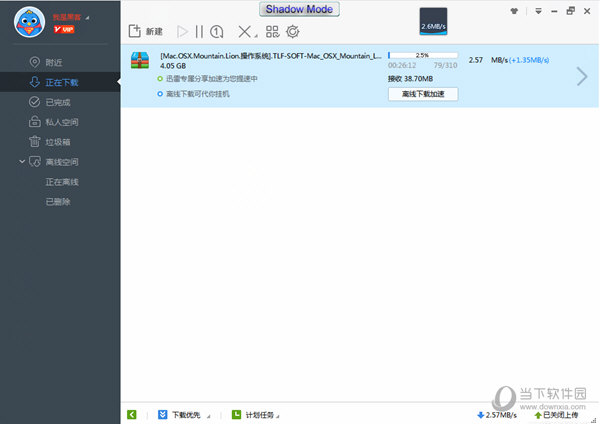Click the 下载优先 mode icon

163,414
